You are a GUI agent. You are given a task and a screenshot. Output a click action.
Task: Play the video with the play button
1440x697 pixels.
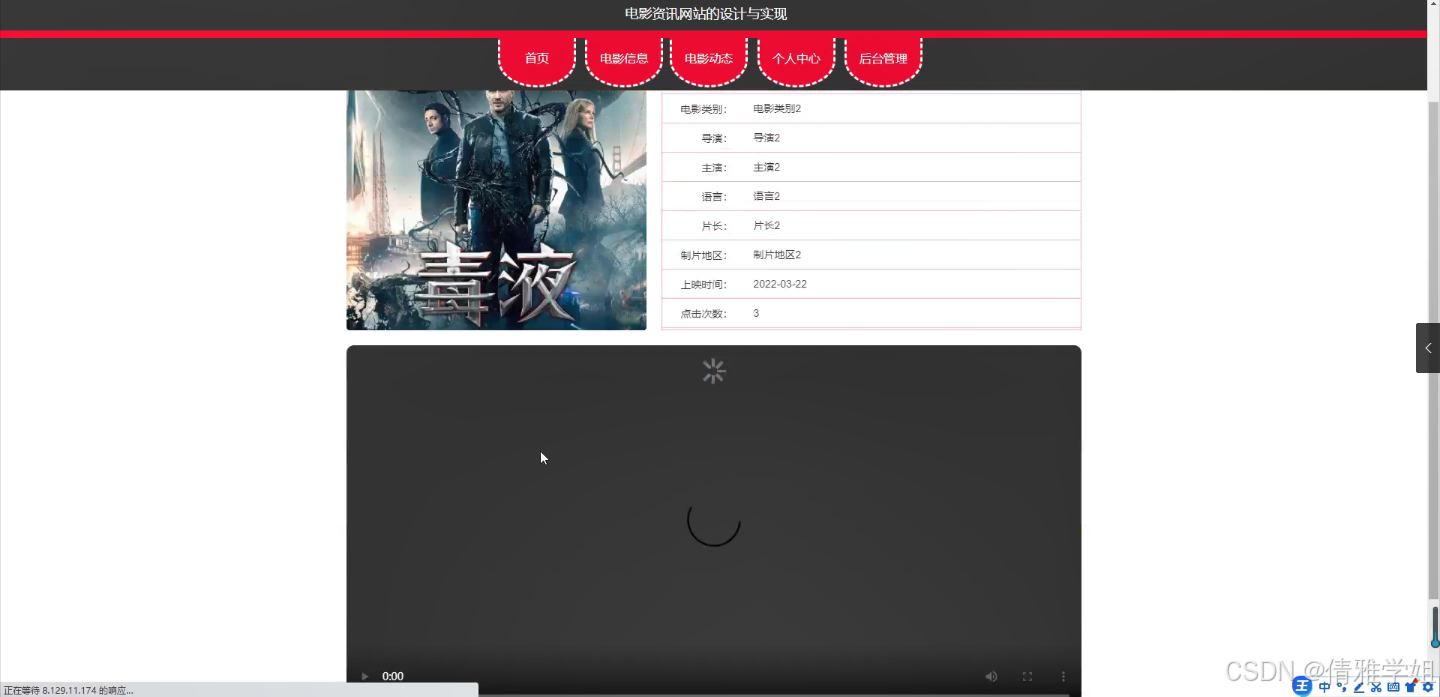364,677
